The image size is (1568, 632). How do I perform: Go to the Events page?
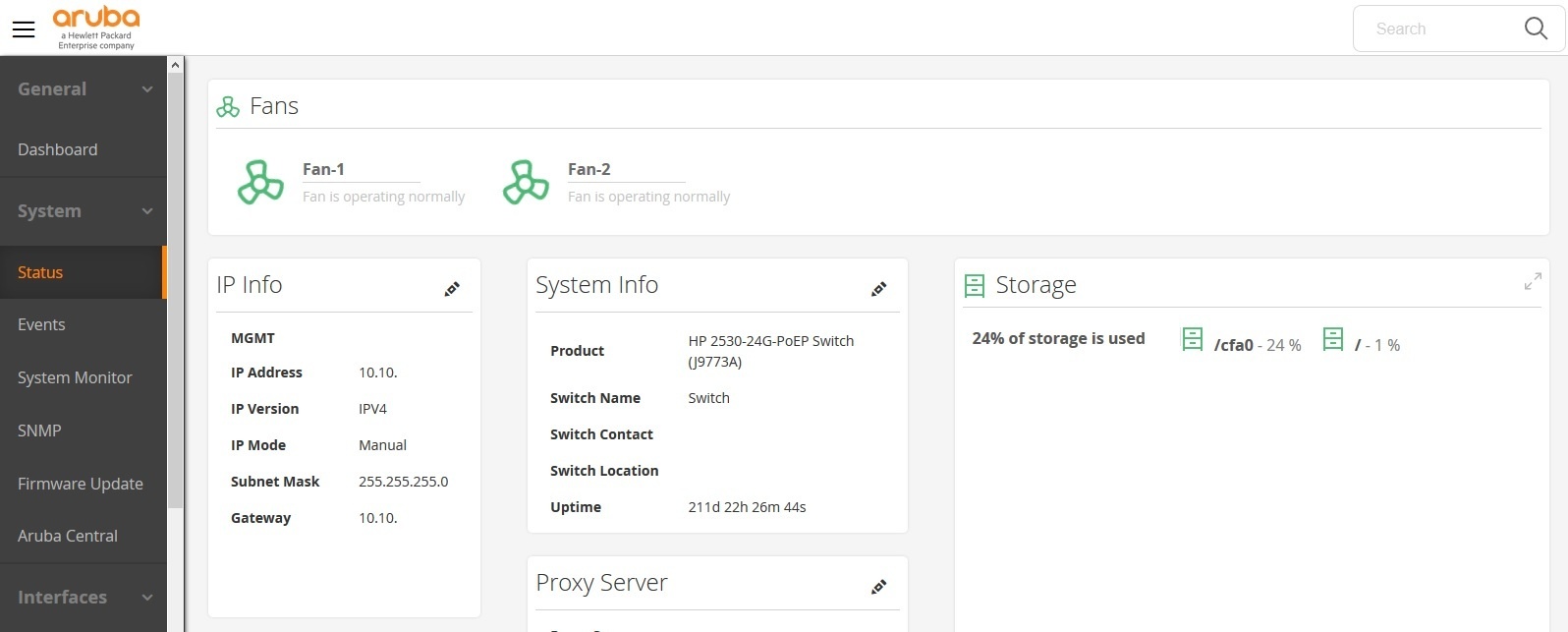pos(41,324)
